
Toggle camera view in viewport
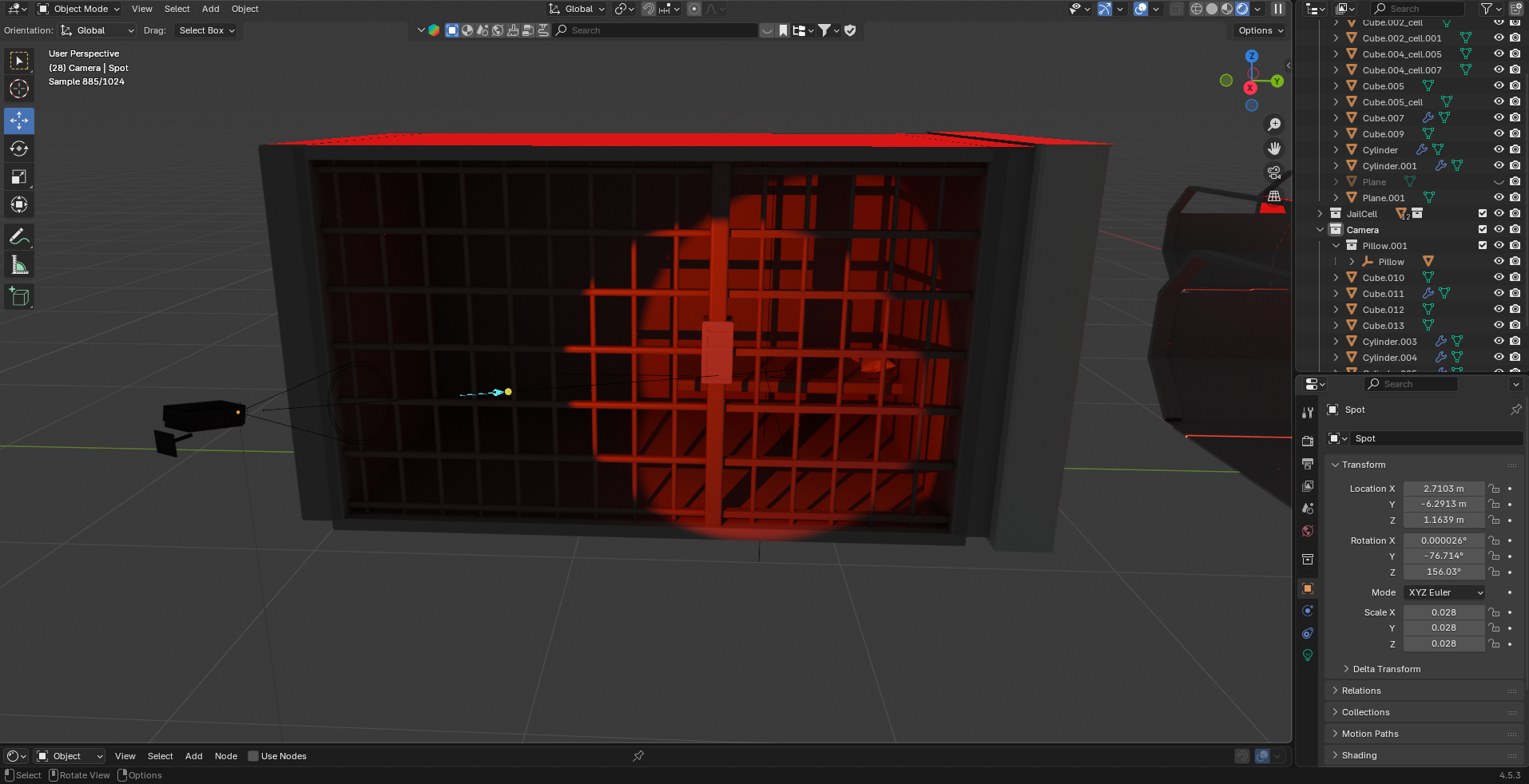(1274, 172)
